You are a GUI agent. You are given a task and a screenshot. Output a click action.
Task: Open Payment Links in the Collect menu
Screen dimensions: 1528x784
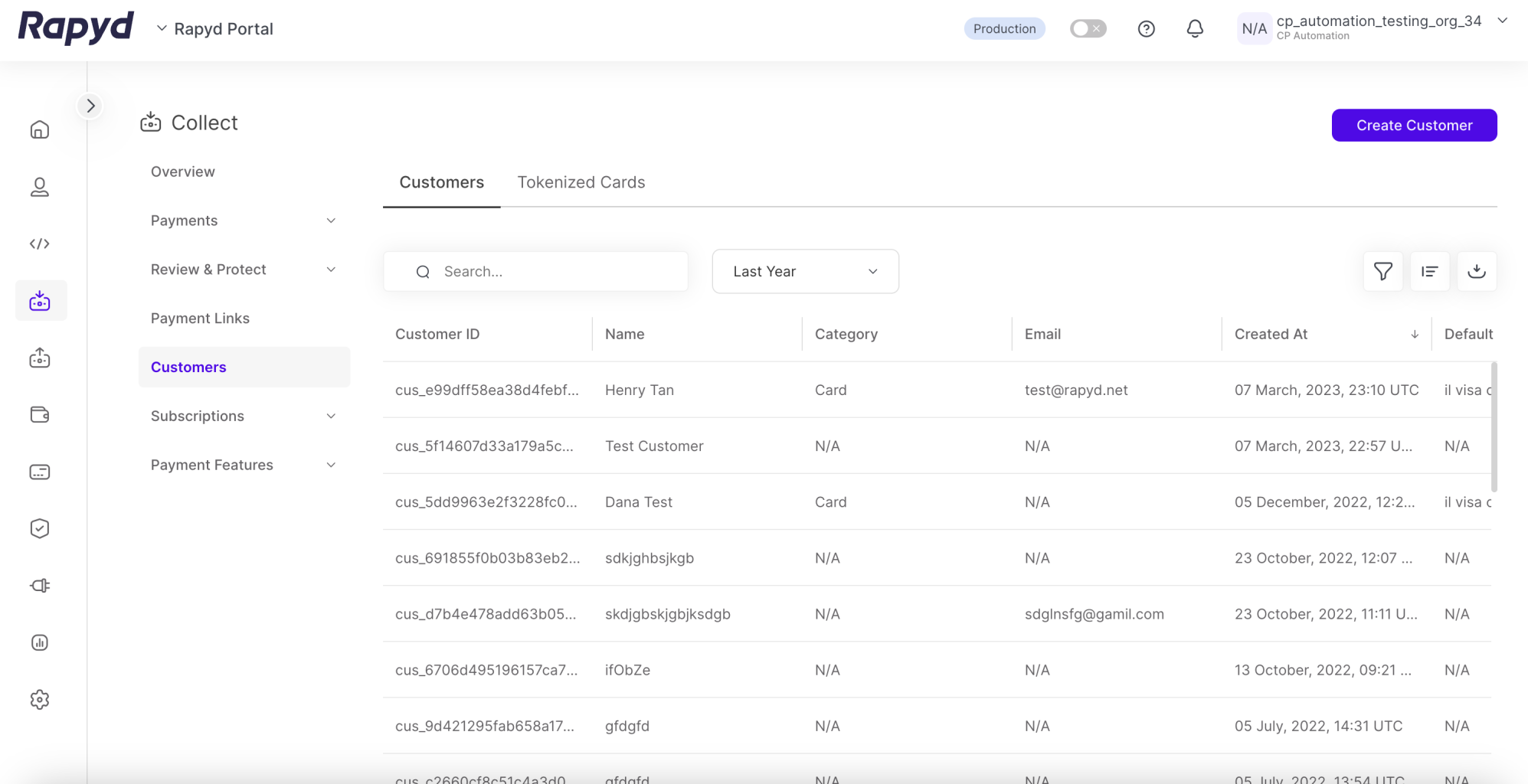tap(200, 318)
